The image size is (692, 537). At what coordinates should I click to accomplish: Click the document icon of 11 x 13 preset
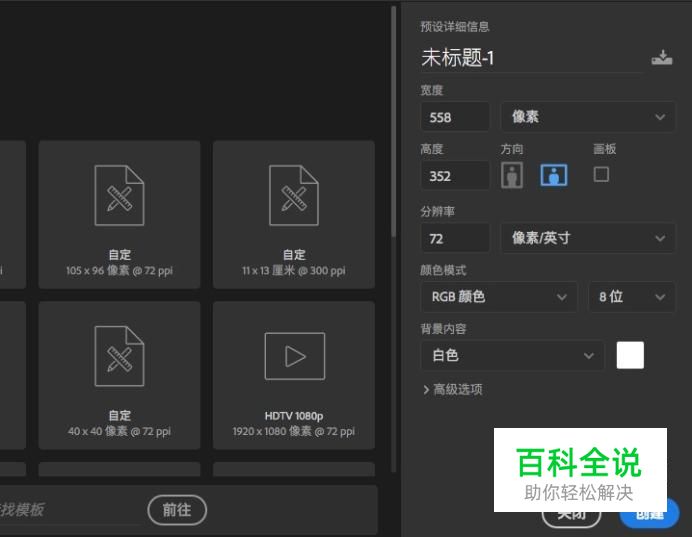pyautogui.click(x=294, y=195)
